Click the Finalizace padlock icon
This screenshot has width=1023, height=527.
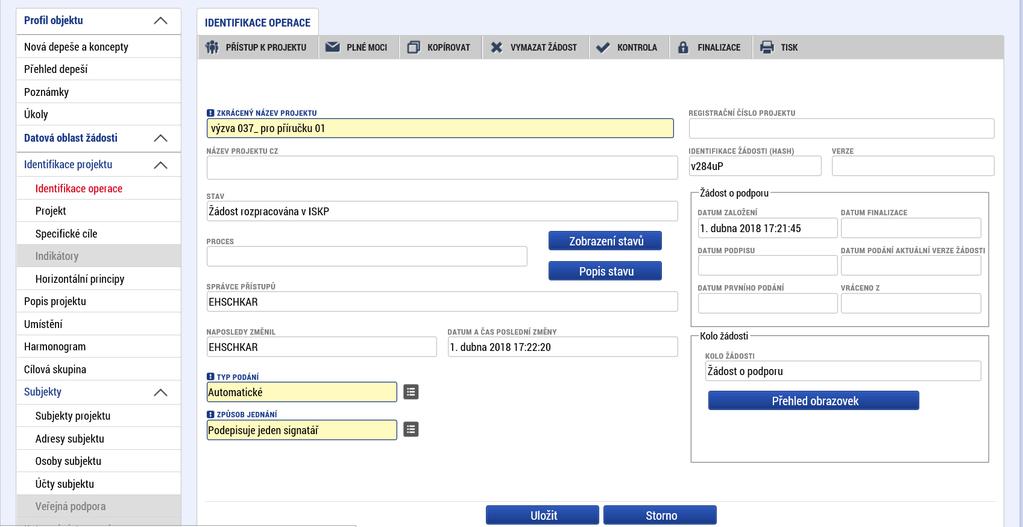[683, 48]
